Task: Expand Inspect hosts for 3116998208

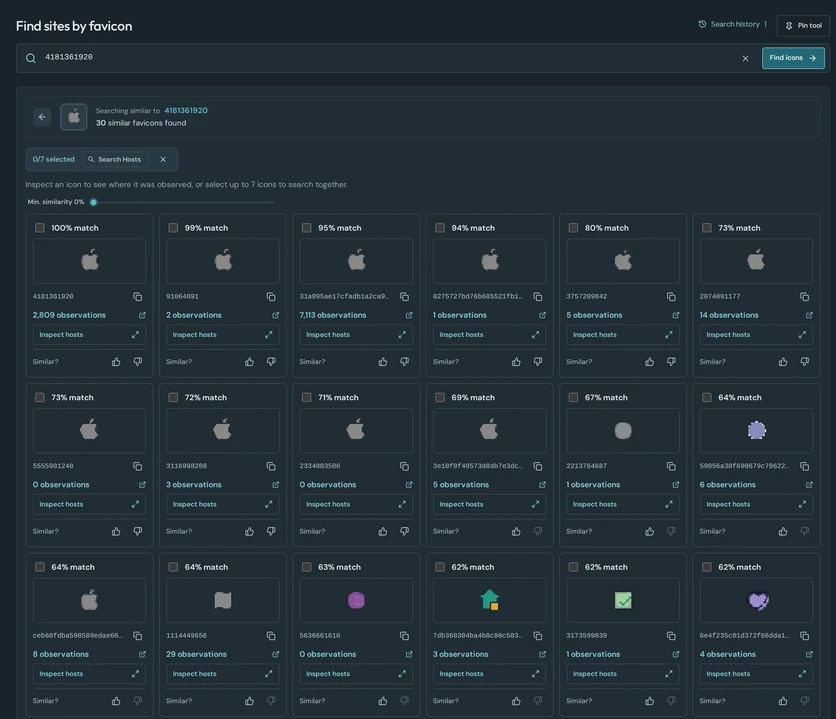Action: [x=222, y=504]
